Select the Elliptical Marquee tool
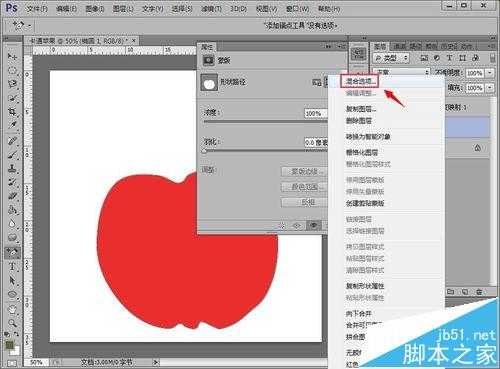 (12, 70)
